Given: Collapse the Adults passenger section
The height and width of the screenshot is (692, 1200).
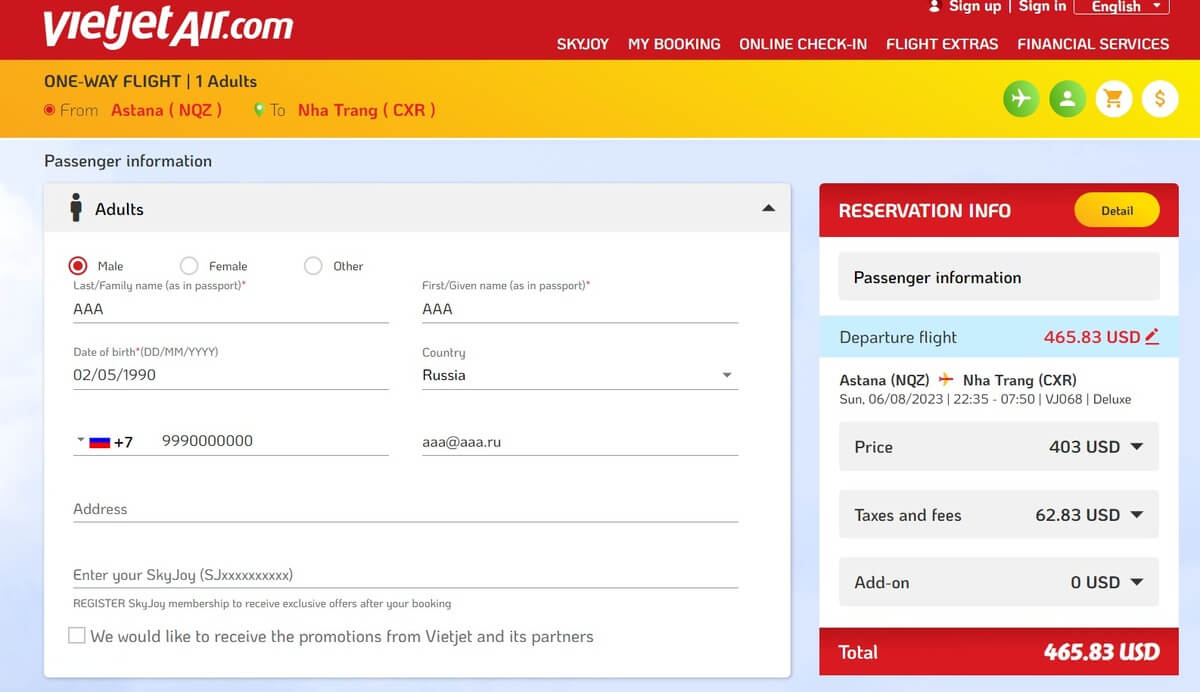Looking at the screenshot, I should pos(768,208).
